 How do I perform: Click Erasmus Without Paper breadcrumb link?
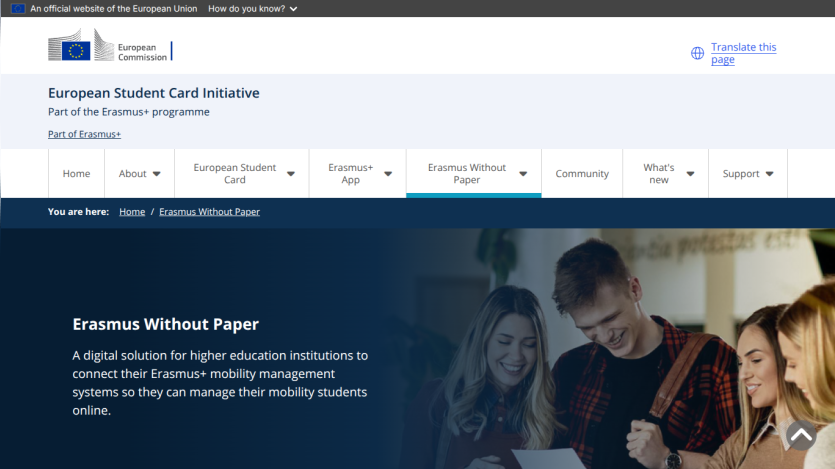(x=209, y=212)
